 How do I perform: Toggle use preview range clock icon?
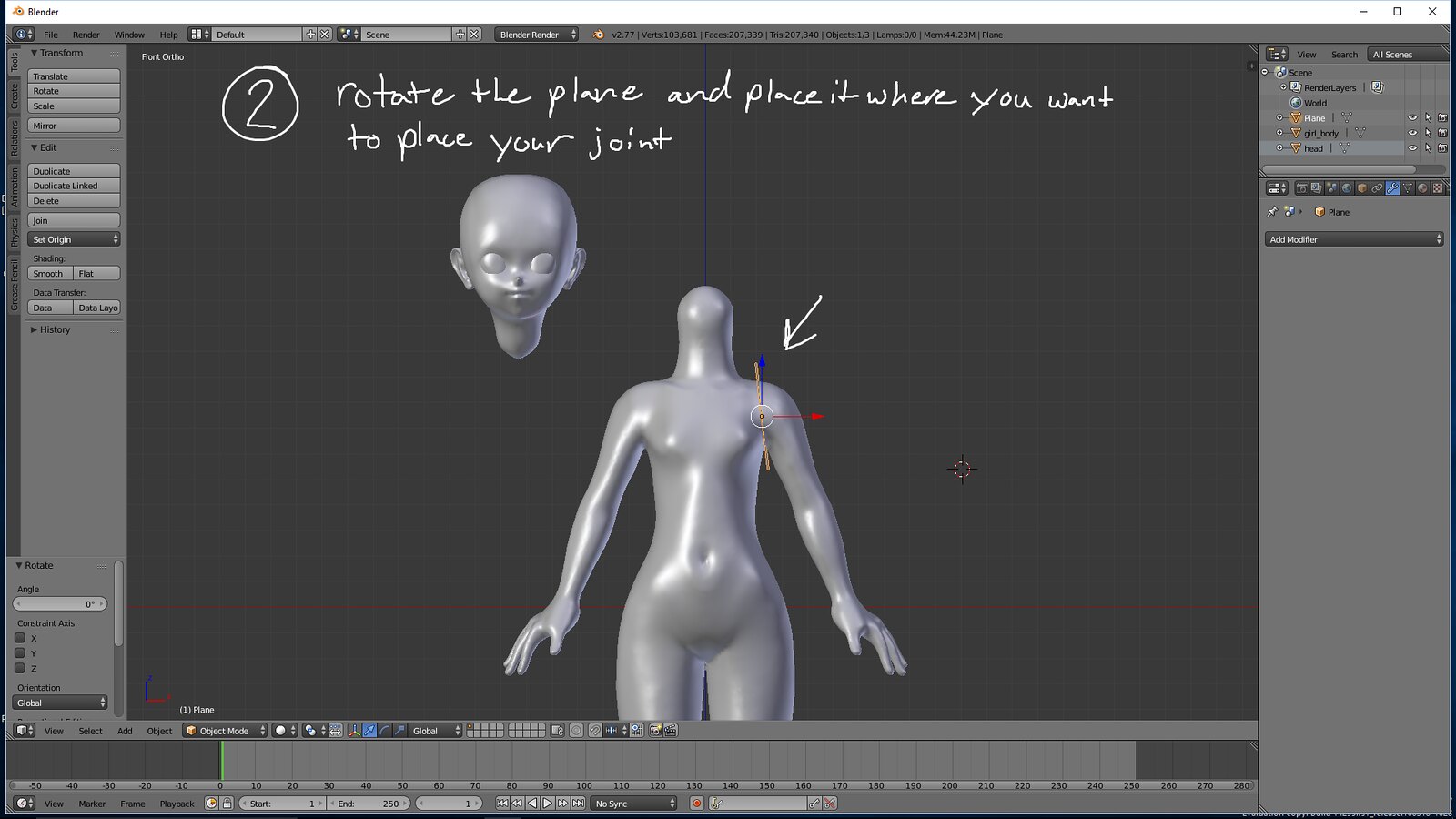(211, 804)
